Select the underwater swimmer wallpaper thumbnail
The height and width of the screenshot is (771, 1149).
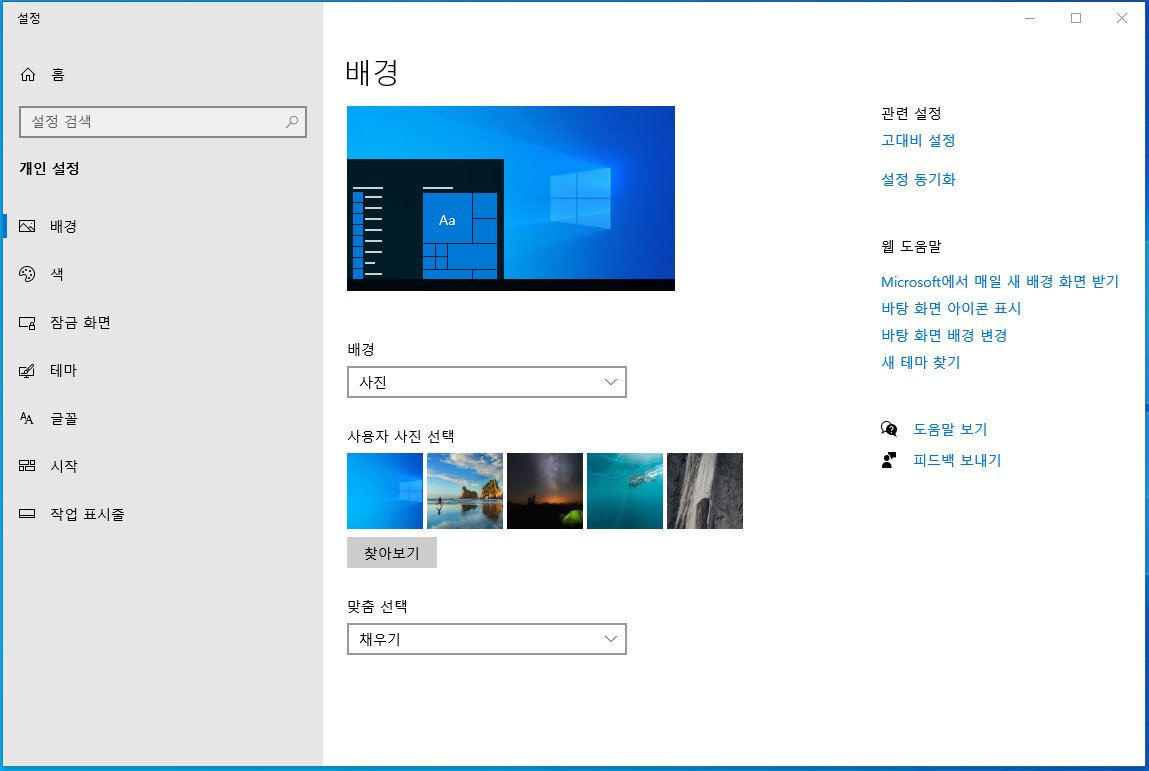(624, 491)
